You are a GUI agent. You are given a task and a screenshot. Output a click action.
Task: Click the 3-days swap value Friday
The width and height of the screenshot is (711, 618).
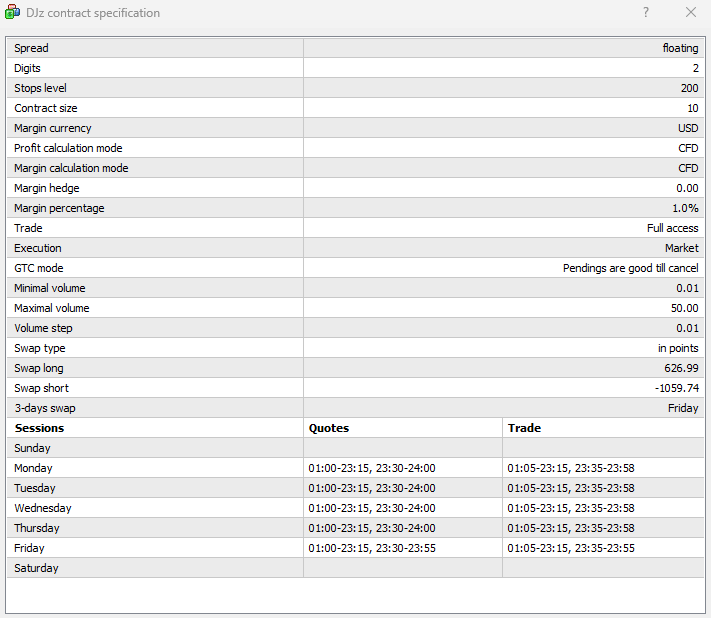point(683,408)
